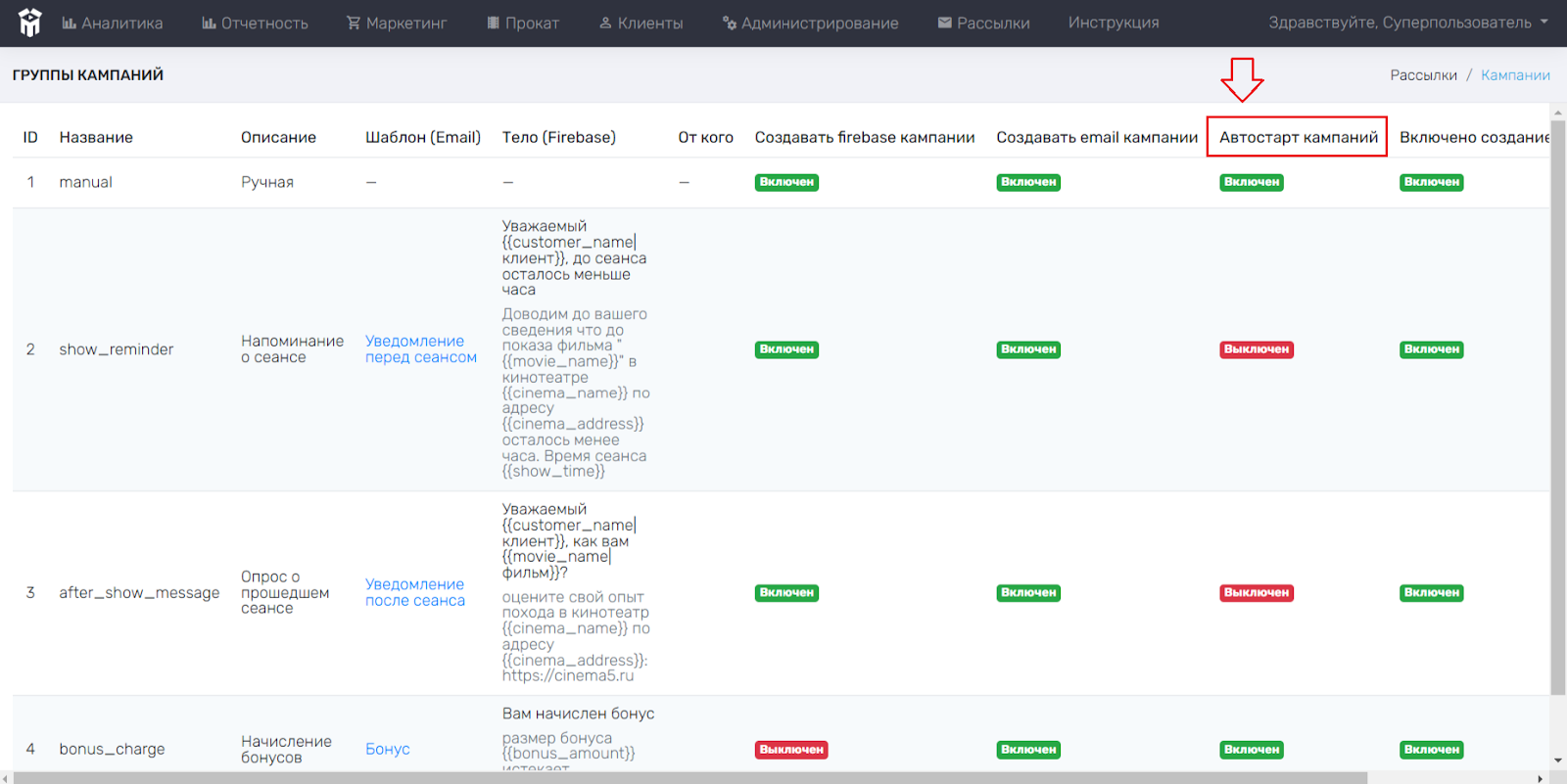Click the Автостарт кампаний column header
The height and width of the screenshot is (784, 1567).
pos(1298,137)
